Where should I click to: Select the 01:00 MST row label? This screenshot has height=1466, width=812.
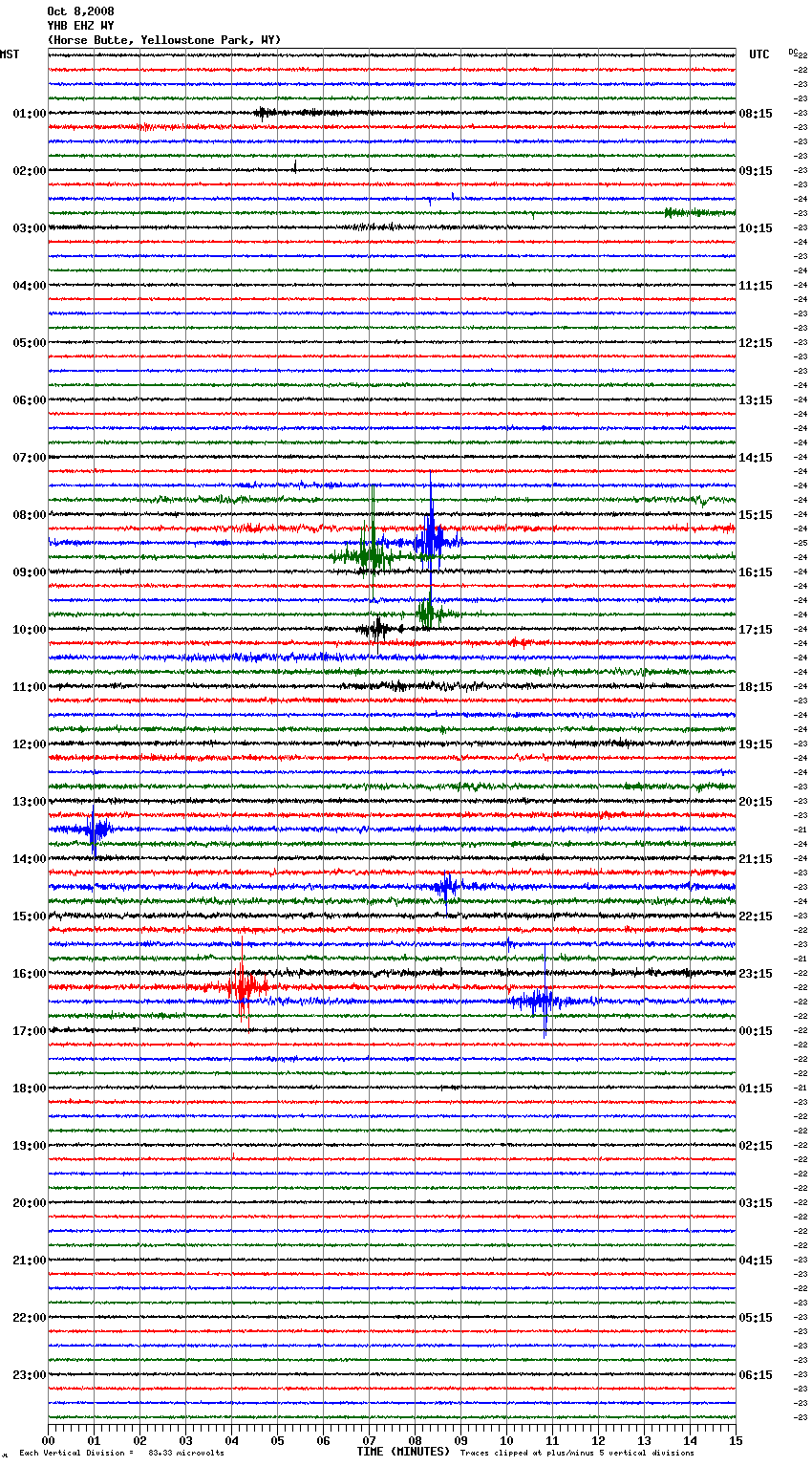coord(30,114)
